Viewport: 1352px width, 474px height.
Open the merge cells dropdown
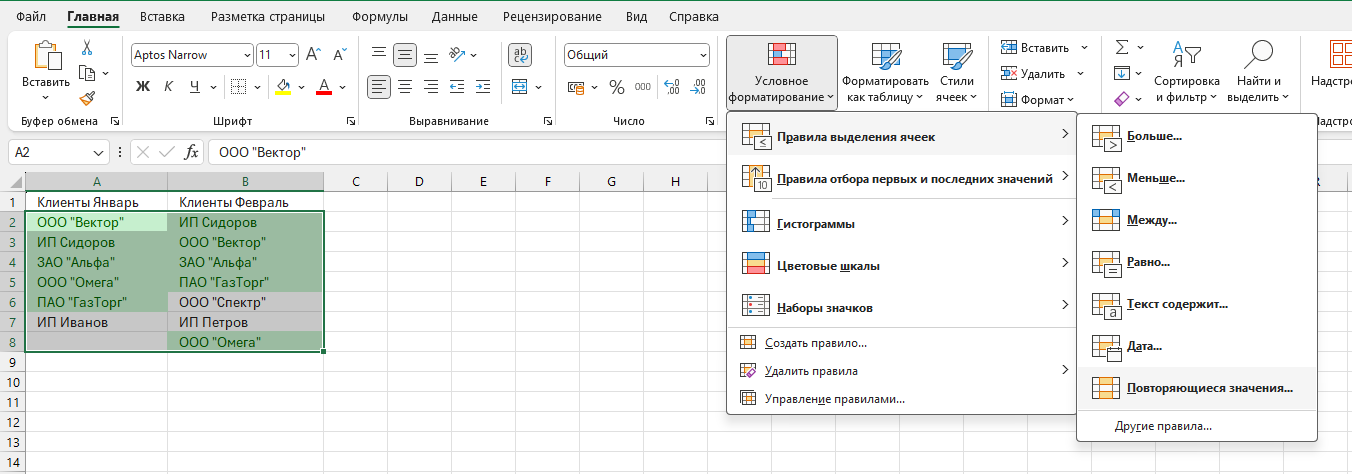click(x=537, y=87)
